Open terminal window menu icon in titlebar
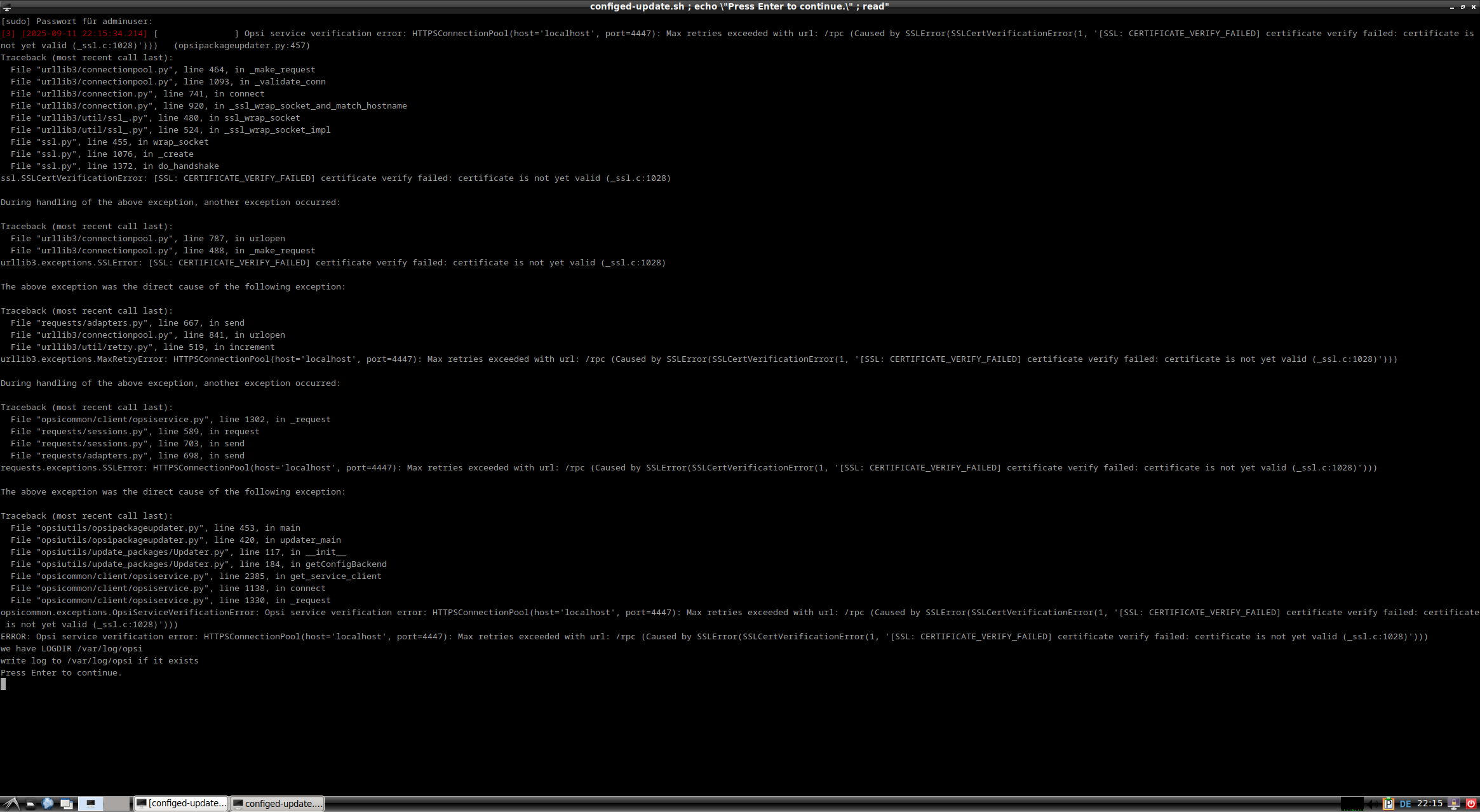This screenshot has height=812, width=1480. coord(7,7)
